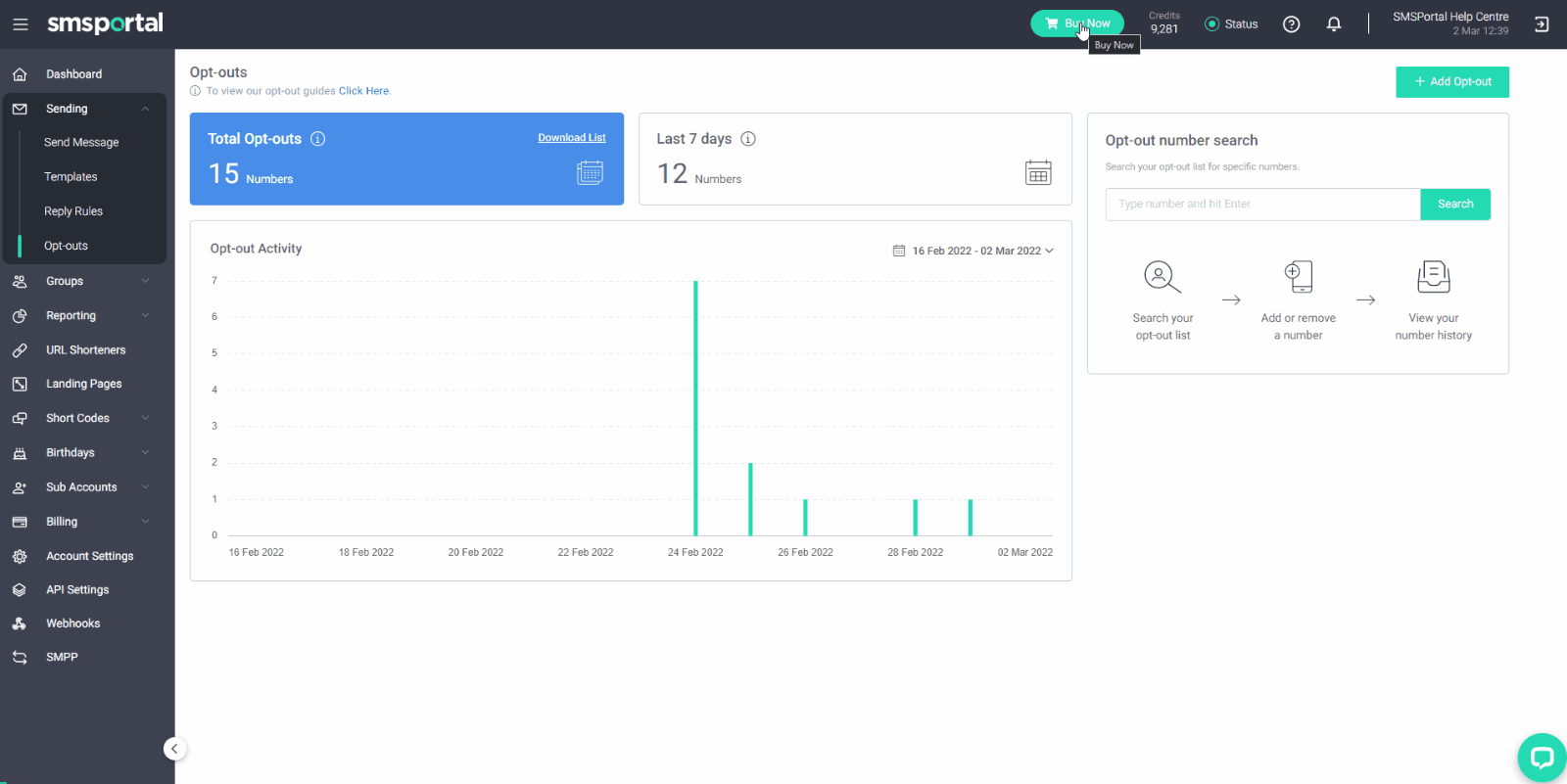
Task: Click the Search your opt-out list icon
Action: point(1163,277)
